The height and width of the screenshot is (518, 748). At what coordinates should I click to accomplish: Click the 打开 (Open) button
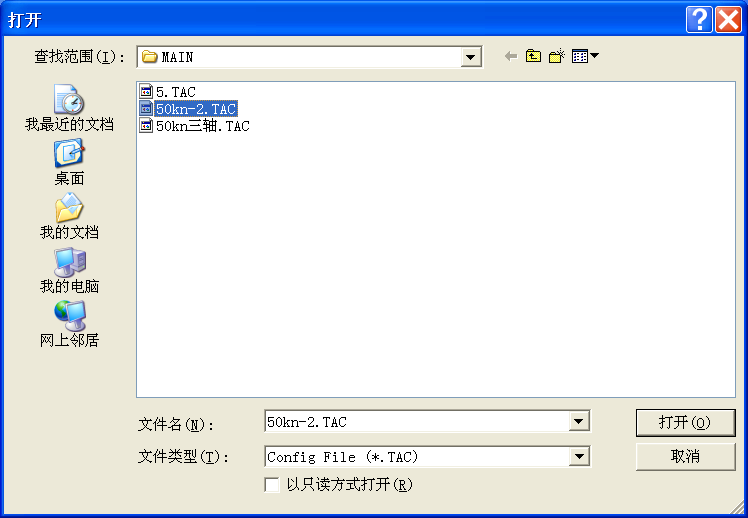click(686, 422)
